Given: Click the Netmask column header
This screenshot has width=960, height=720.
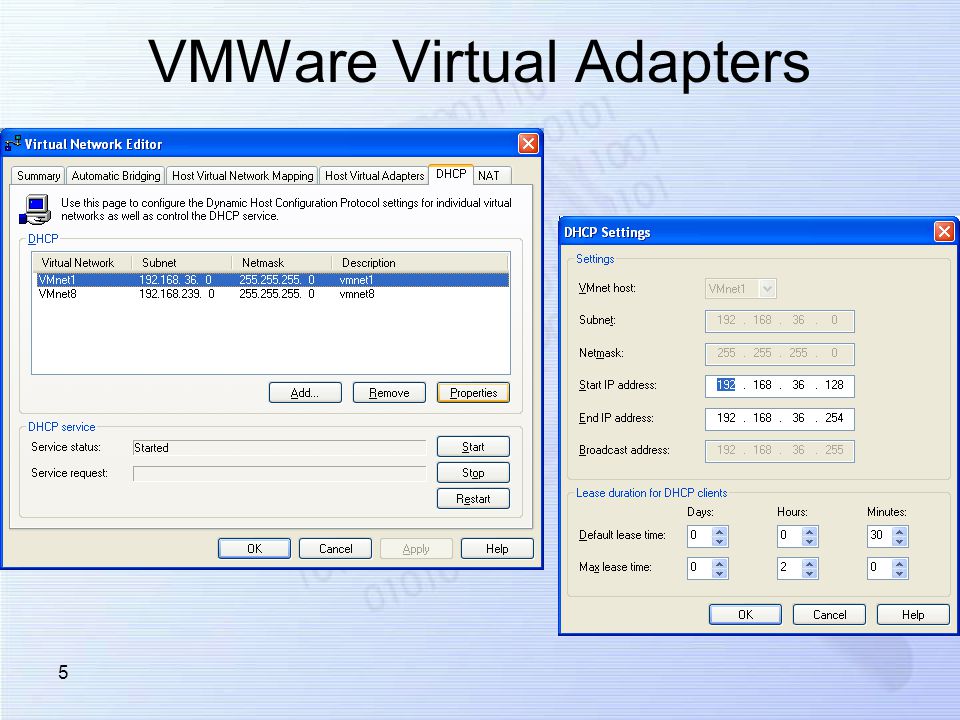Looking at the screenshot, I should pyautogui.click(x=282, y=263).
